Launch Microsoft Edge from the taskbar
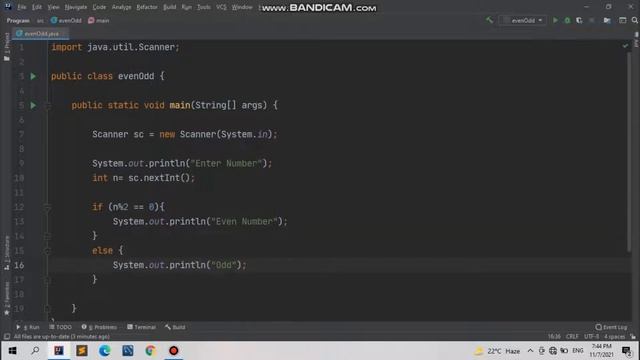Image resolution: width=640 pixels, height=360 pixels. [104, 351]
